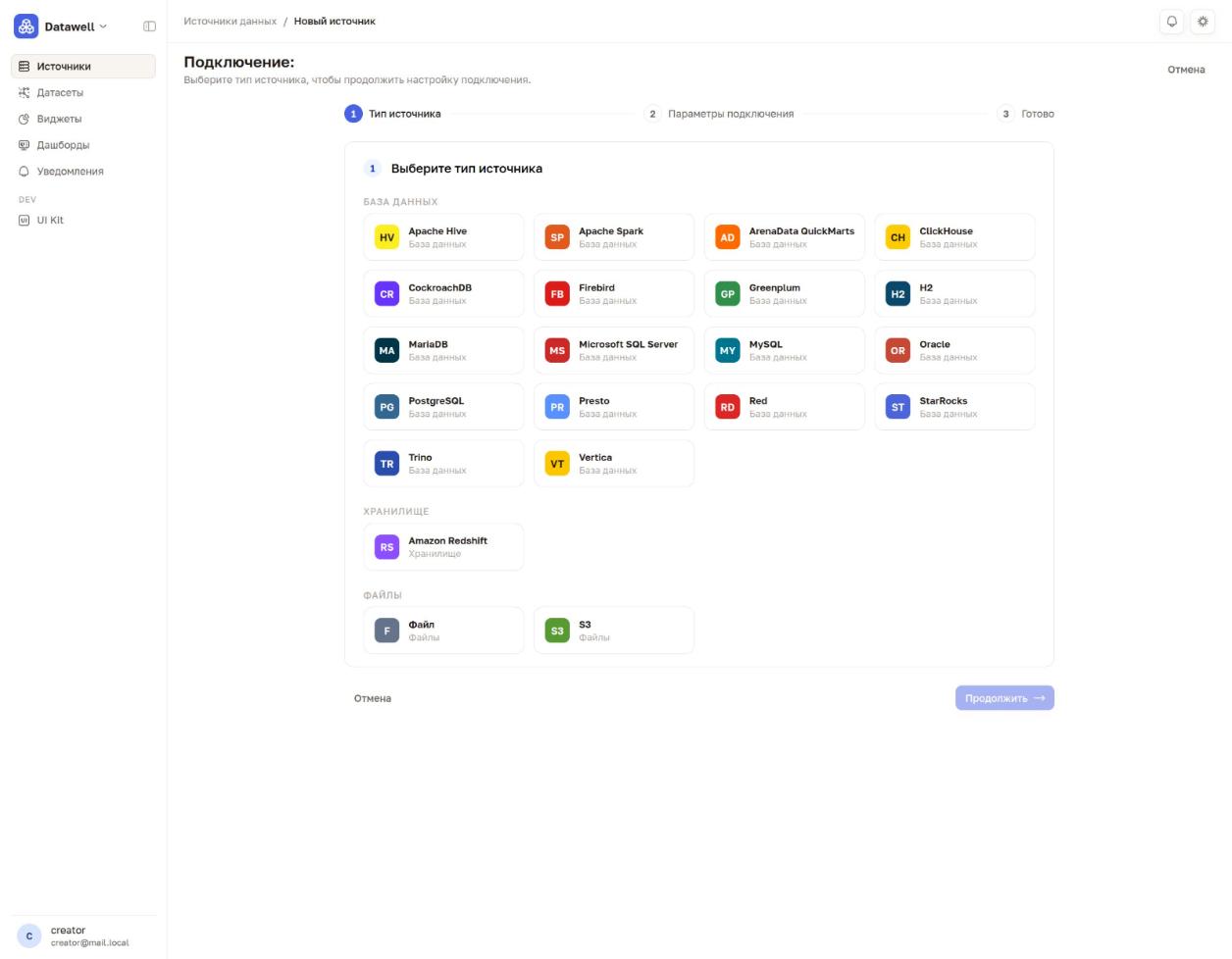
Task: Select the CockroachDB CR icon
Action: 387,294
